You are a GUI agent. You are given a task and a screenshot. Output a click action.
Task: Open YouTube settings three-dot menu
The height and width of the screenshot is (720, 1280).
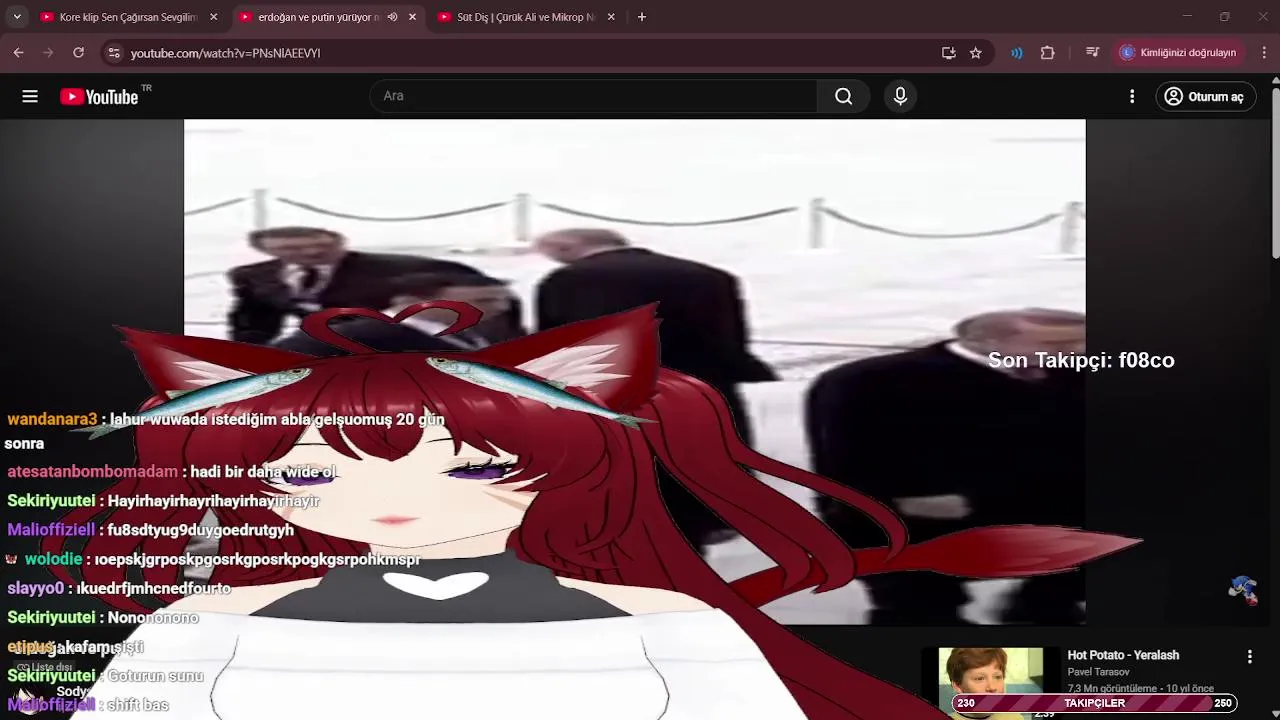click(x=1132, y=96)
